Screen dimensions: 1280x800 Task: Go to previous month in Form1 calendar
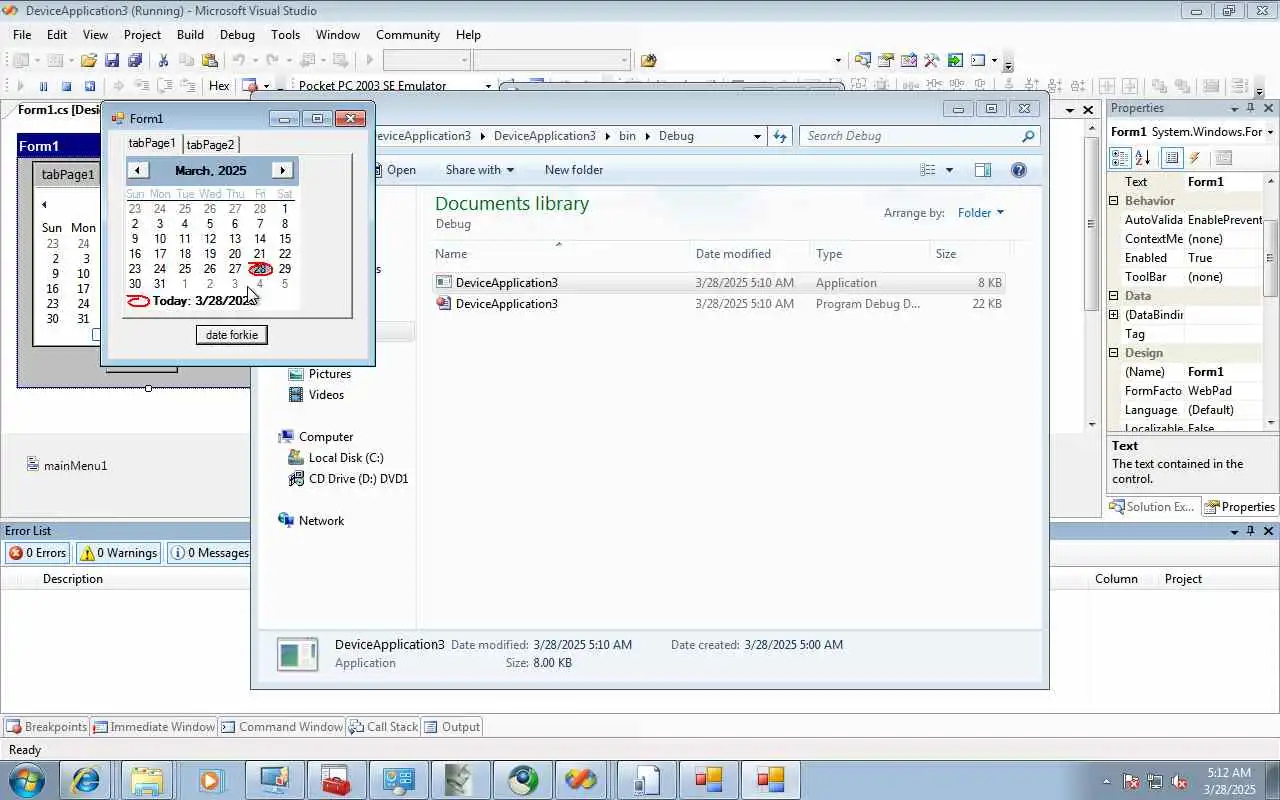[x=138, y=170]
